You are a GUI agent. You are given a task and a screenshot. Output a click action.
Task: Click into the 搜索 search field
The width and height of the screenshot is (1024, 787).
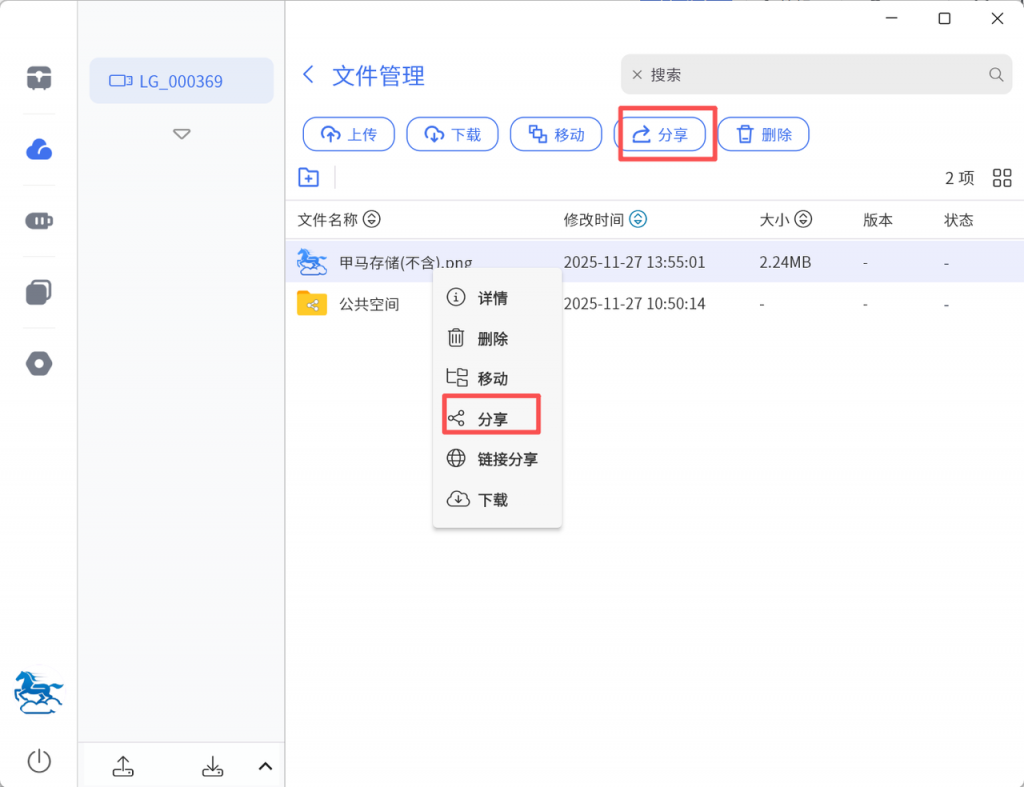(x=810, y=75)
